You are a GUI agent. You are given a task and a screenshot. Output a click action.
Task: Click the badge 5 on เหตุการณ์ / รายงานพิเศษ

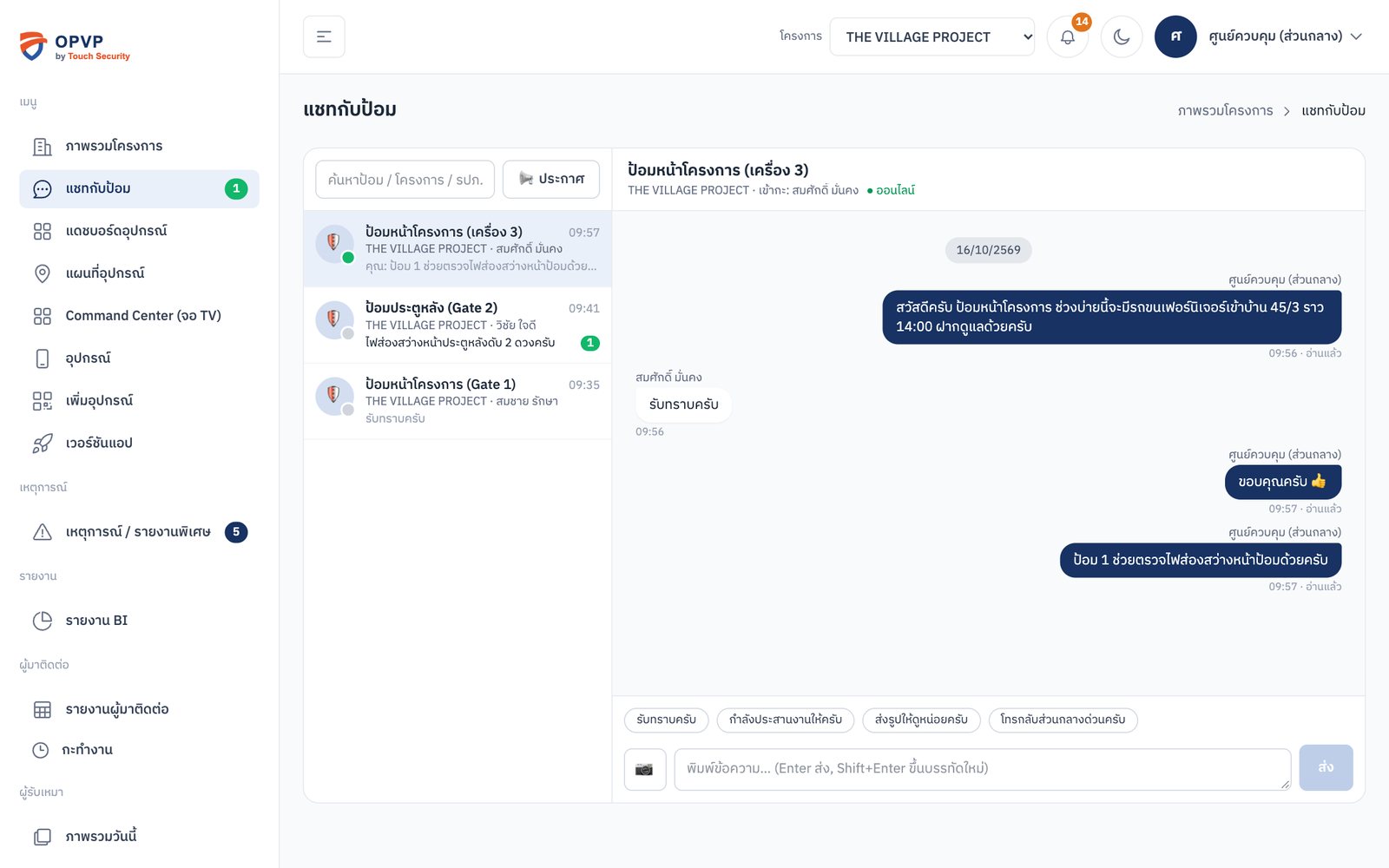click(x=236, y=532)
